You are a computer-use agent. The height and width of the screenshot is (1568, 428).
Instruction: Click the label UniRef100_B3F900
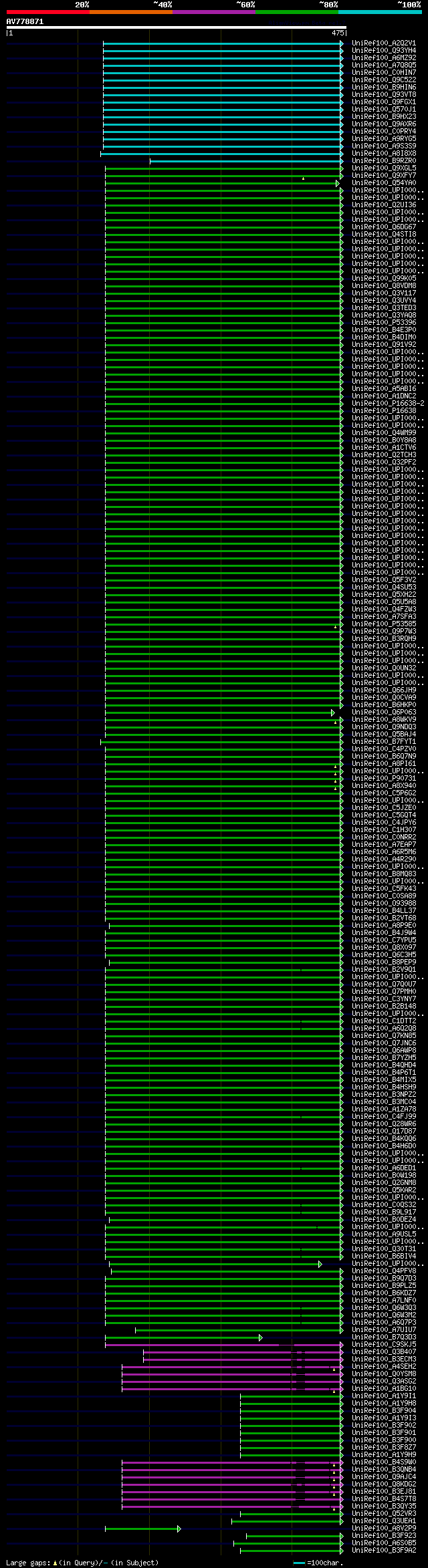384,1440
